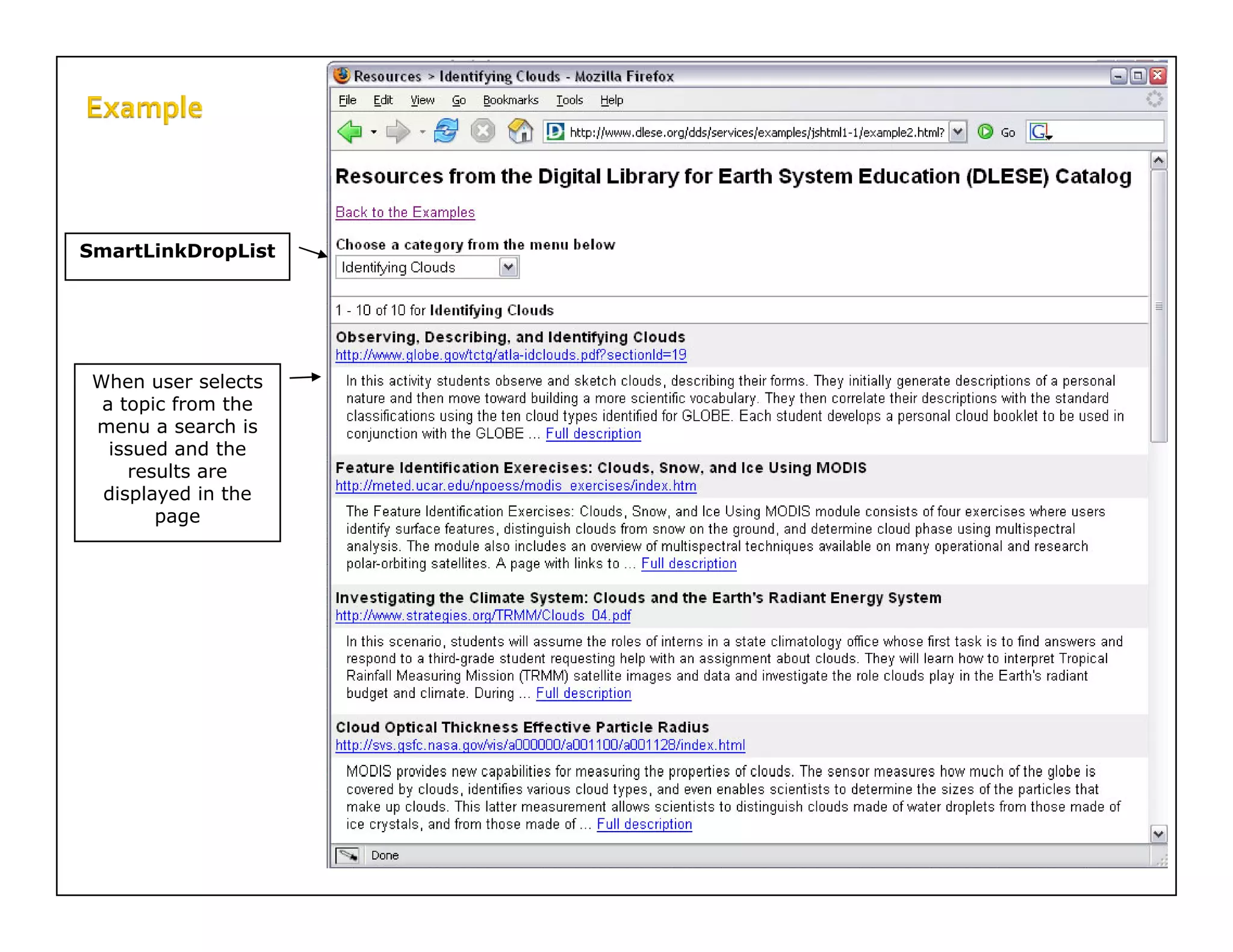Open Full description for Cloud Optical Thickness
Viewport: 1233px width, 952px height.
point(644,824)
